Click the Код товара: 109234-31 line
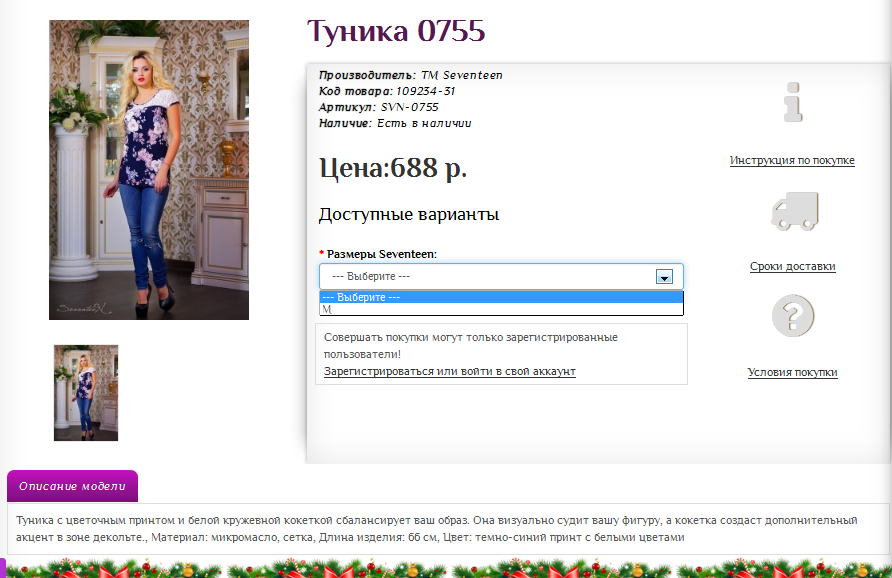Viewport: 892px width, 578px height. [387, 91]
